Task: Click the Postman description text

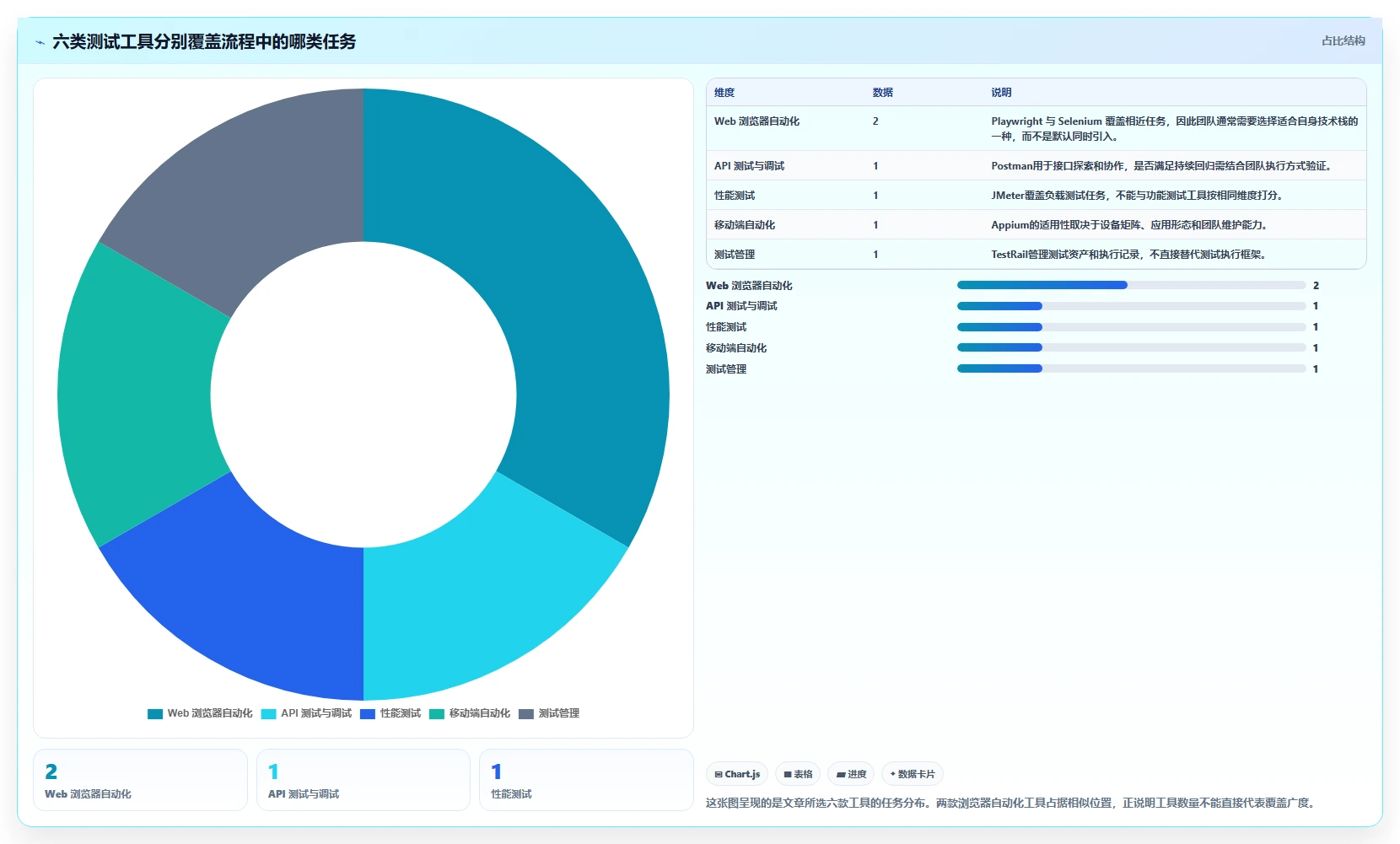Action: (1163, 166)
